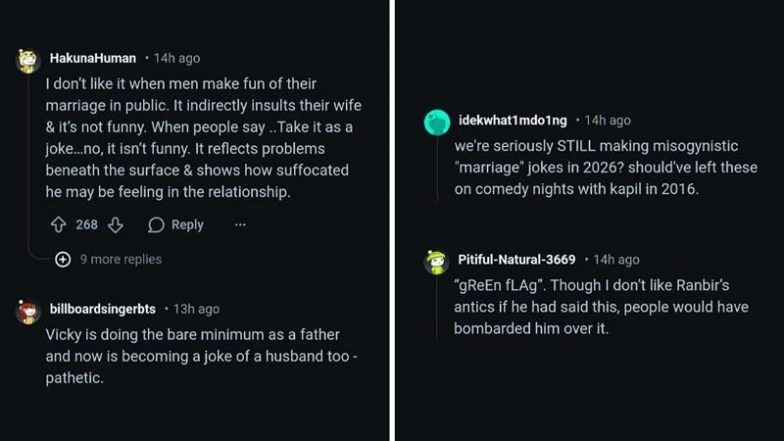Open HakunaHuman's username profile link
Image resolution: width=784 pixels, height=441 pixels.
(92, 59)
